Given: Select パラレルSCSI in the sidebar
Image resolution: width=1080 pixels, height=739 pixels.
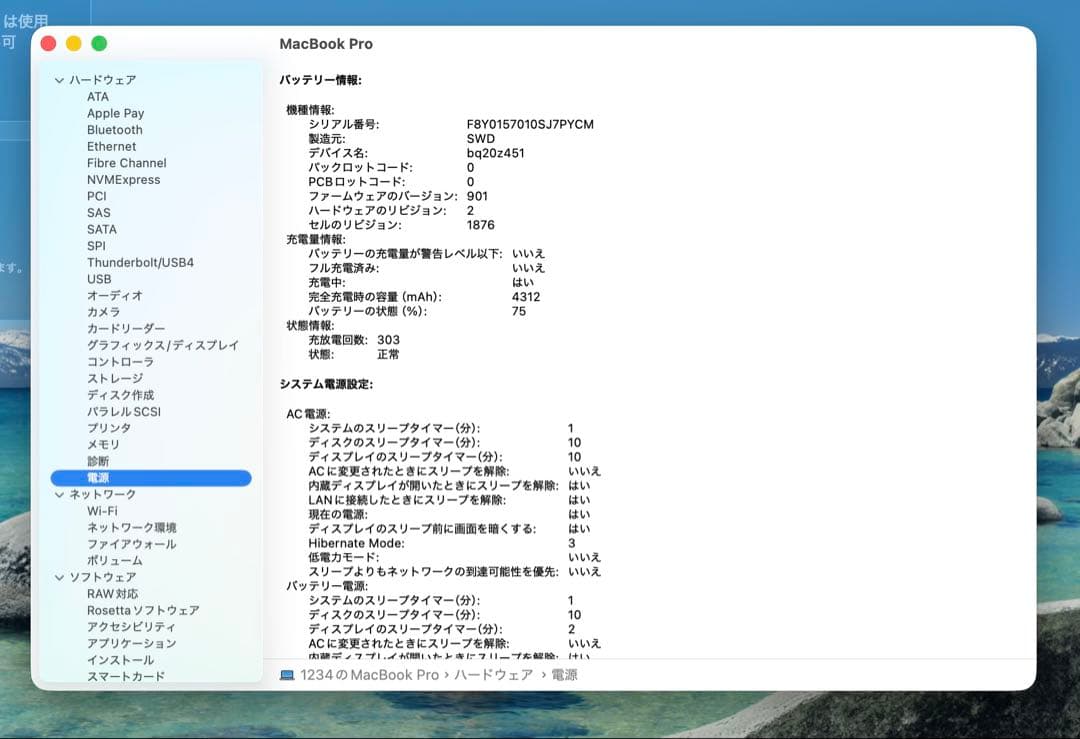Looking at the screenshot, I should coord(124,411).
